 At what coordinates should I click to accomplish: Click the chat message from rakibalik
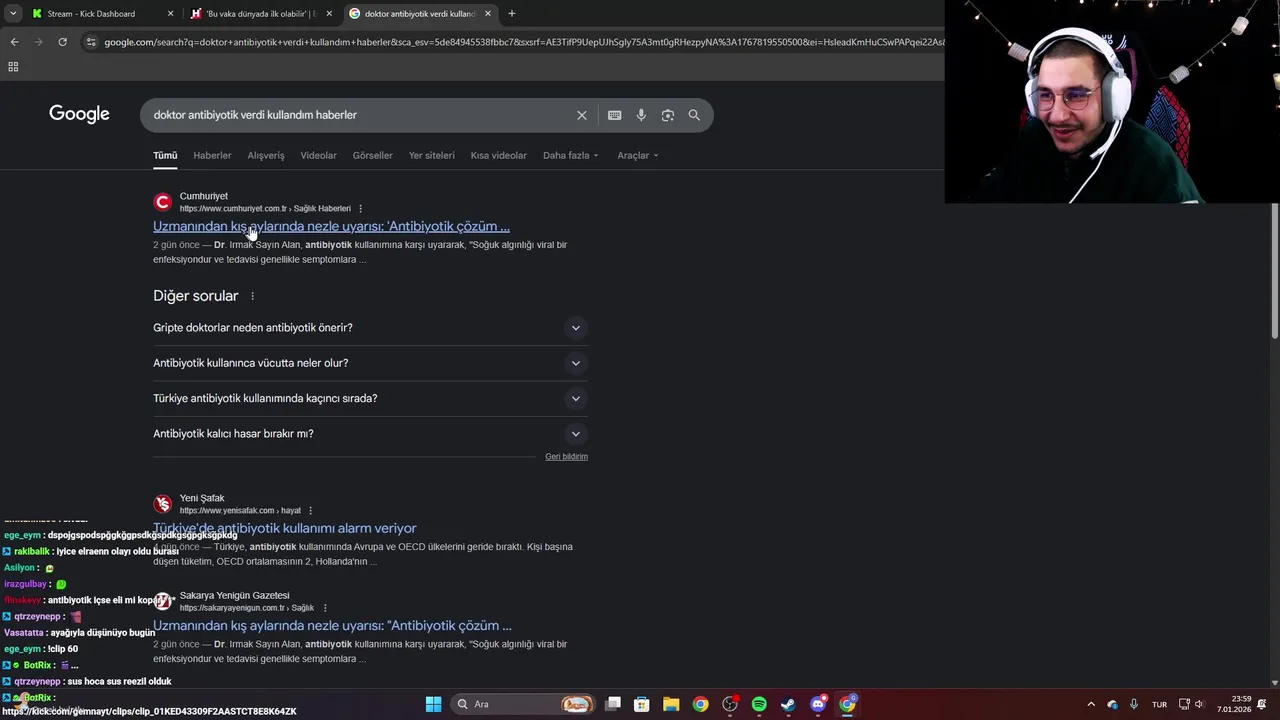coord(90,552)
